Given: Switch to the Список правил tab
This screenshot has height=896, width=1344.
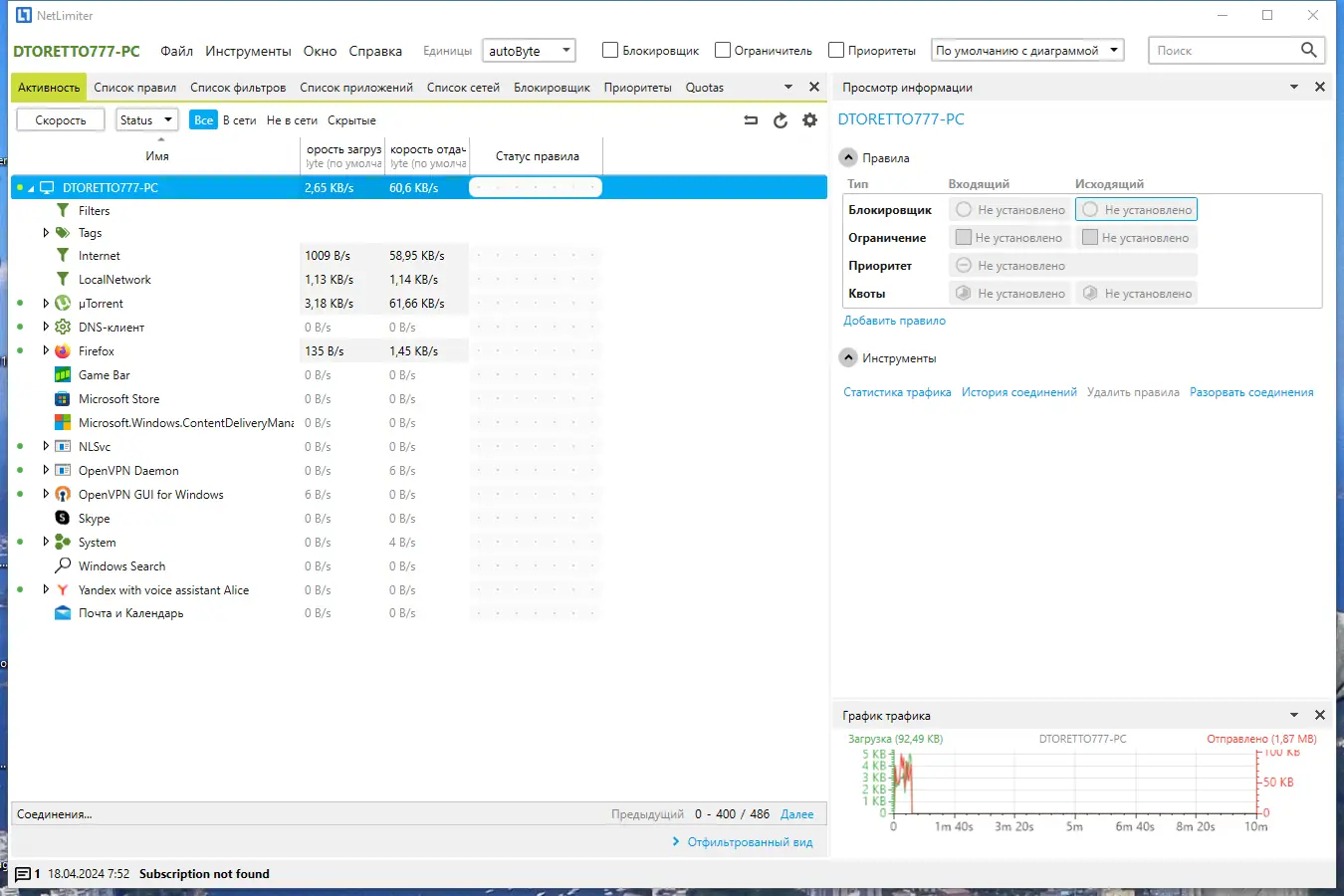Looking at the screenshot, I should [x=135, y=87].
